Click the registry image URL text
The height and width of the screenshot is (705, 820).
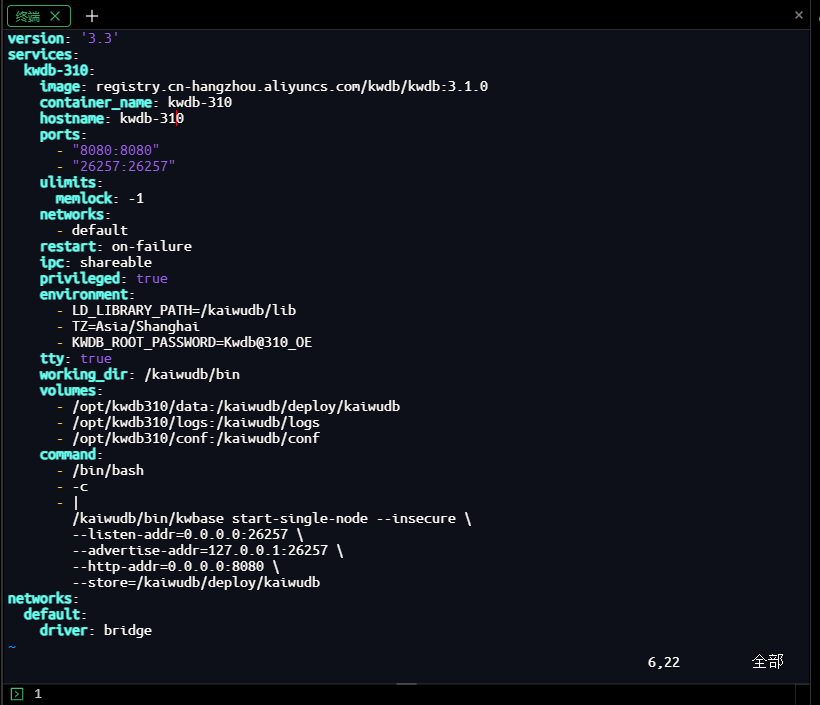click(x=292, y=86)
